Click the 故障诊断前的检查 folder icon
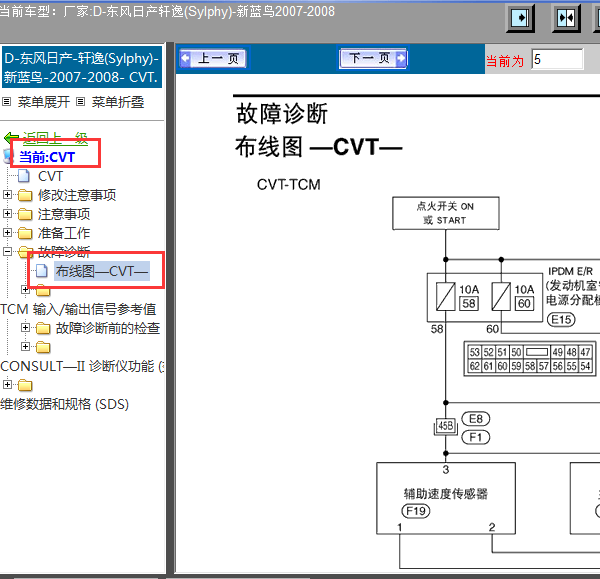This screenshot has width=600, height=579. coord(43,328)
